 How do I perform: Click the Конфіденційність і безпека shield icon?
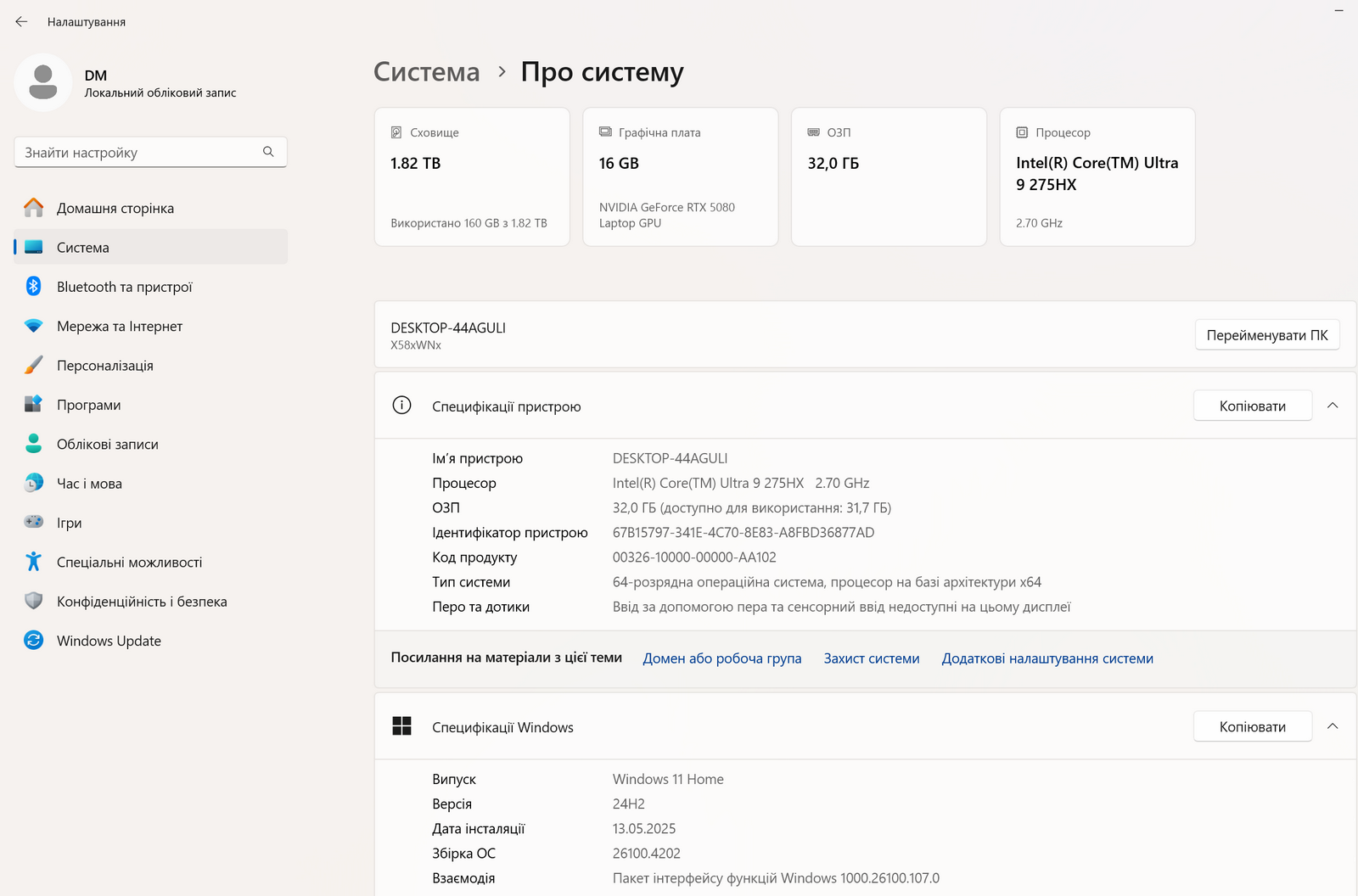pyautogui.click(x=34, y=601)
